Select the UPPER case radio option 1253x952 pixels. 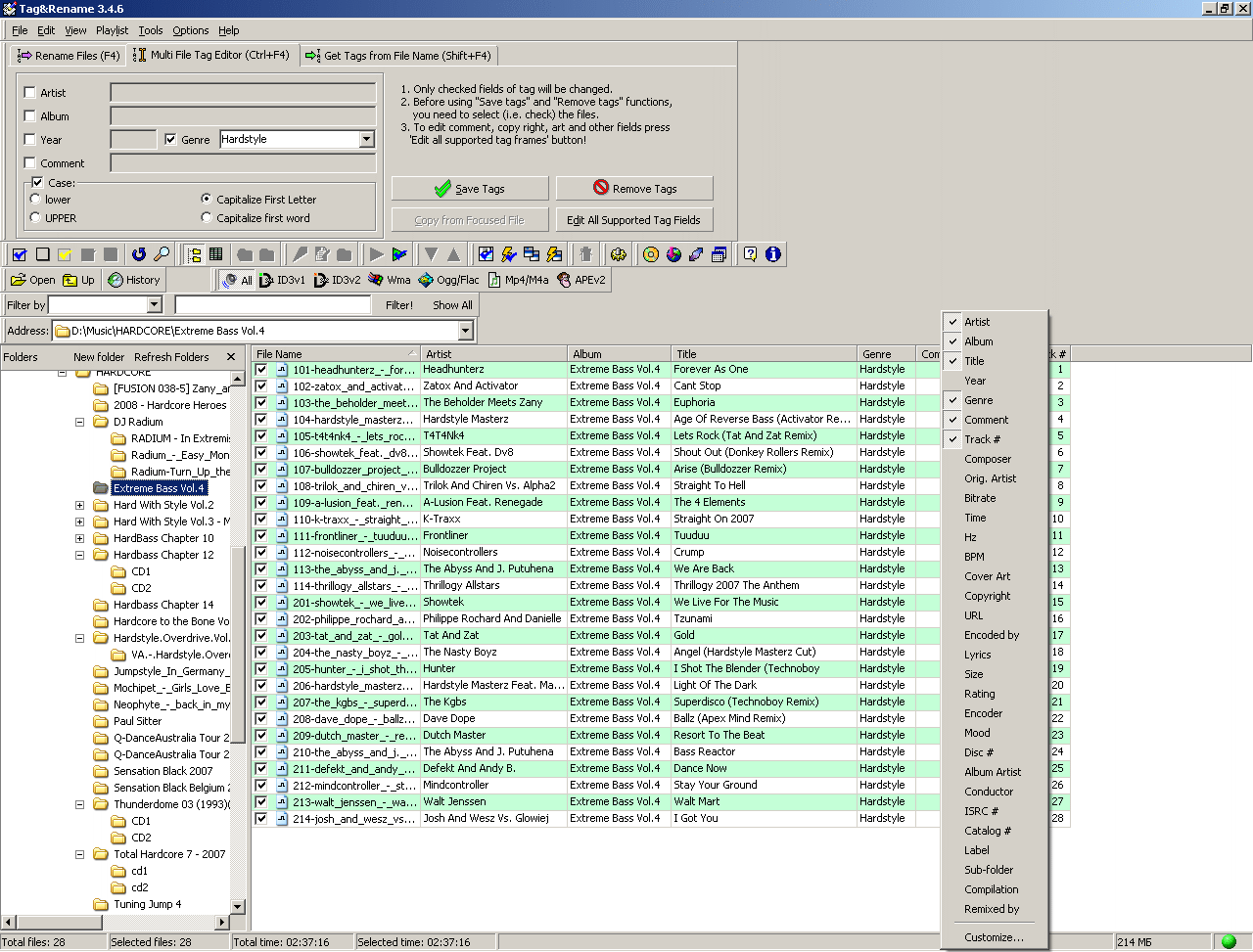pos(35,217)
